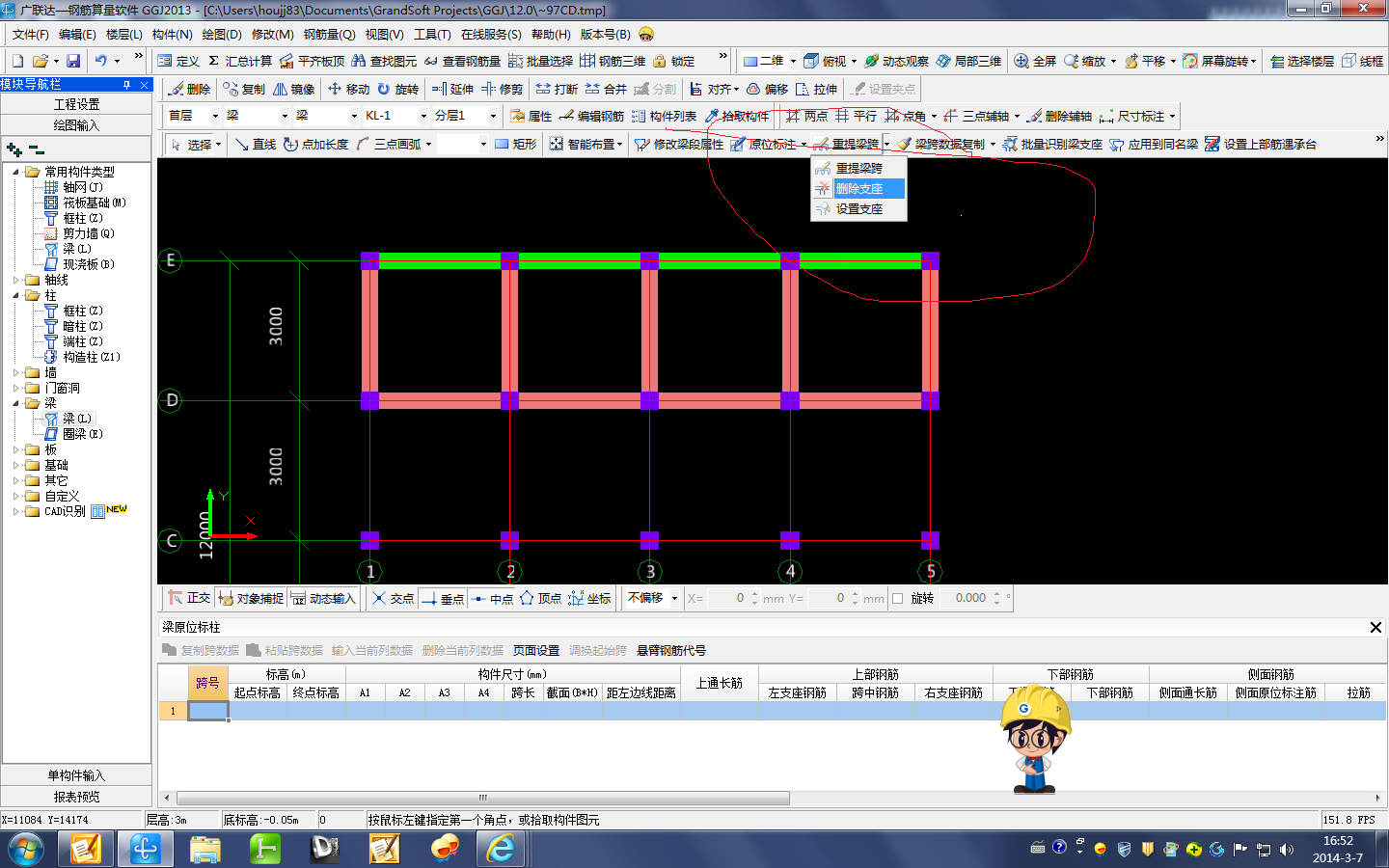Image resolution: width=1389 pixels, height=868 pixels.
Task: Open the 文件(F) menu
Action: [30, 34]
